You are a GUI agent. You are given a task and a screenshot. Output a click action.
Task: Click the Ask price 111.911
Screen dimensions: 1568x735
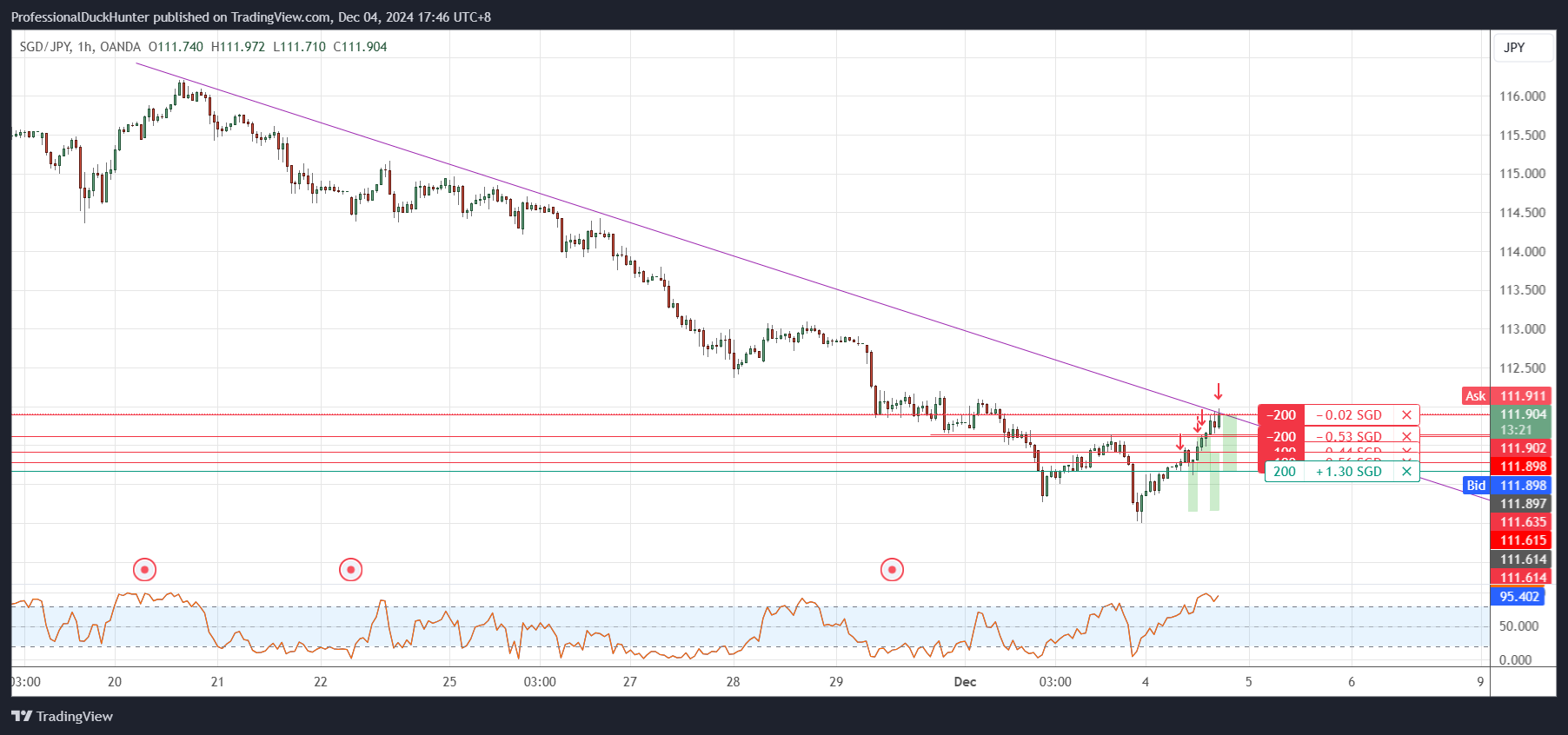click(1523, 396)
